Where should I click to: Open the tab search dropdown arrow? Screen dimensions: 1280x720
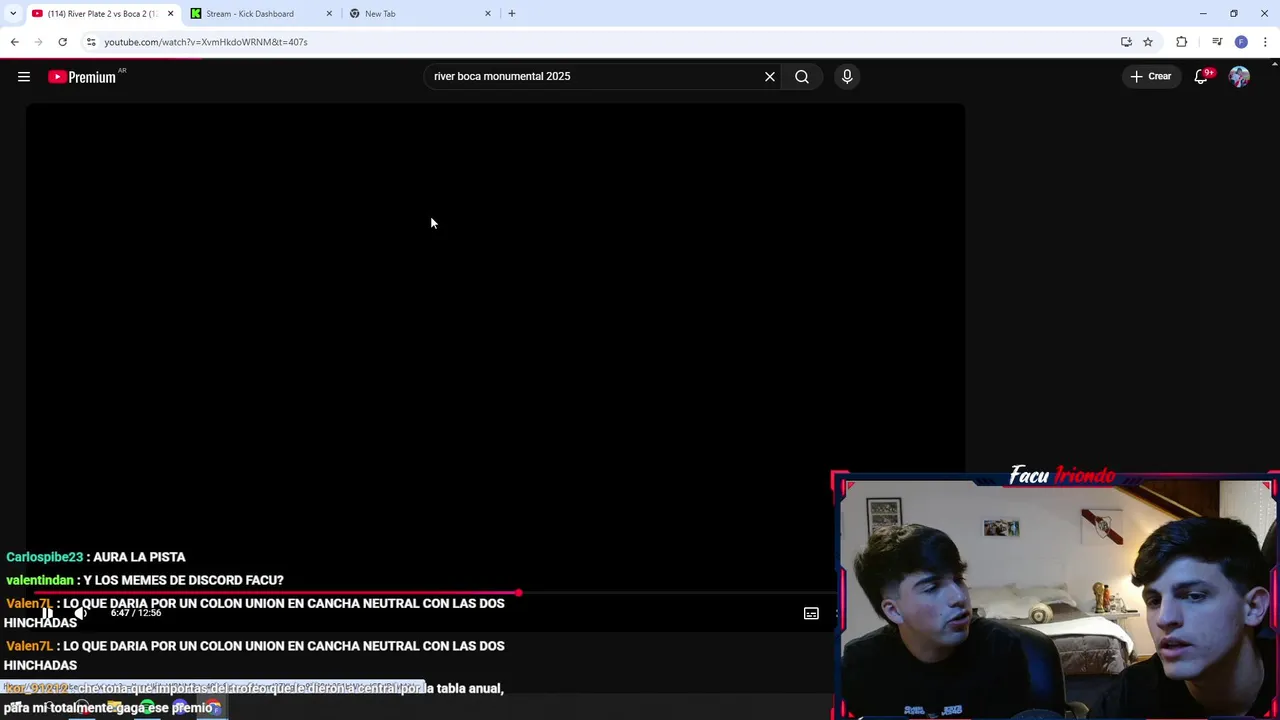click(x=13, y=14)
